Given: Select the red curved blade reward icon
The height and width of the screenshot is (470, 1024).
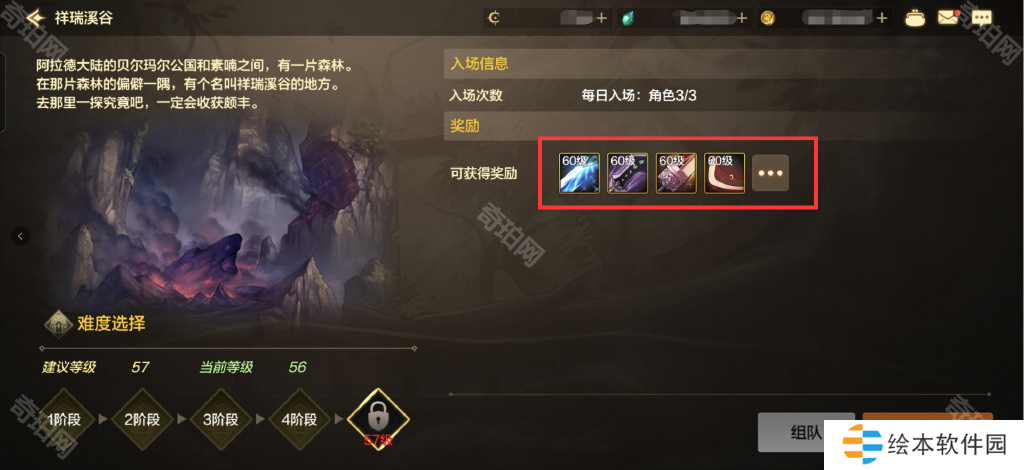Looking at the screenshot, I should point(724,173).
